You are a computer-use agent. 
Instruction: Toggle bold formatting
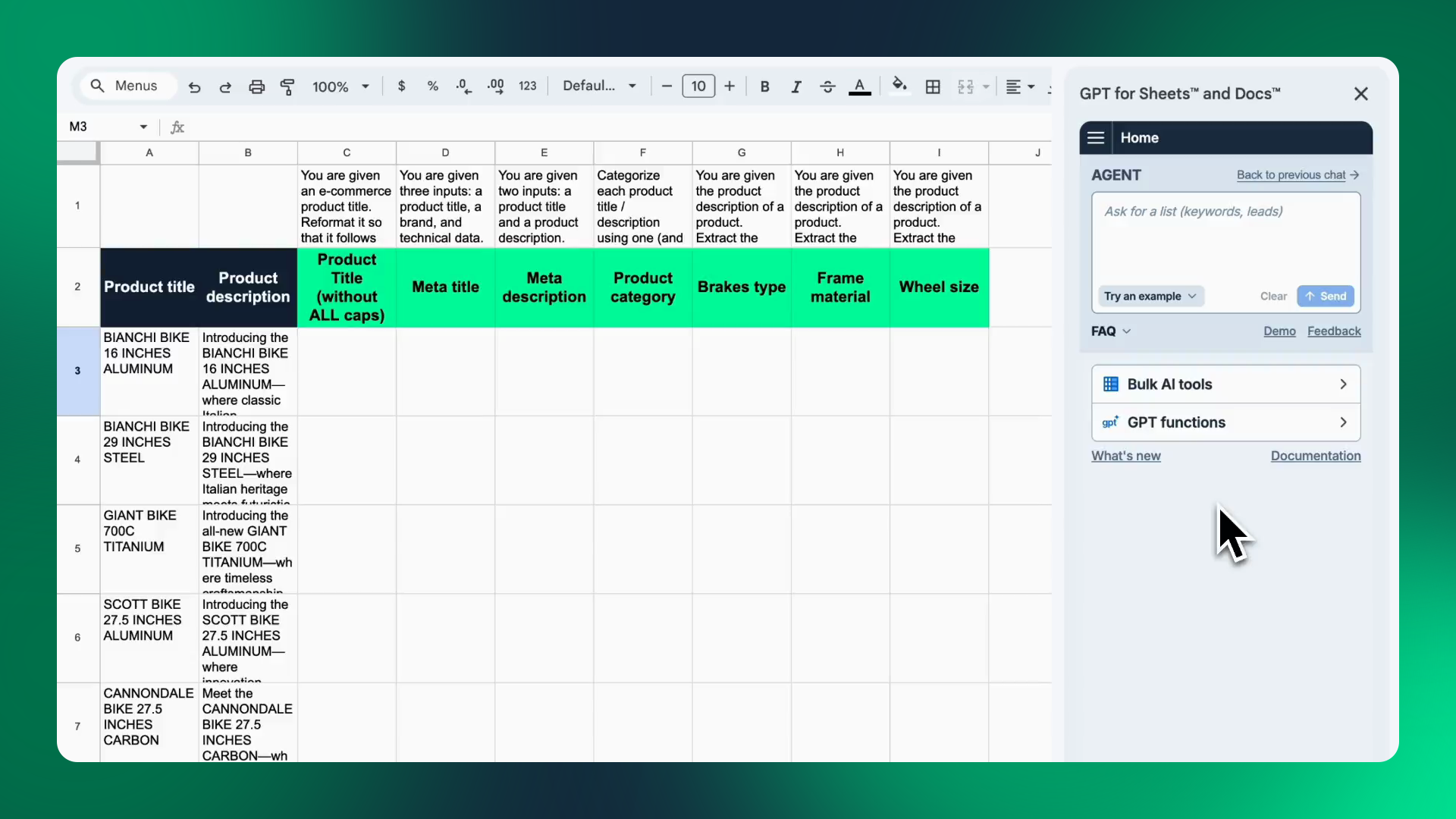pyautogui.click(x=764, y=86)
